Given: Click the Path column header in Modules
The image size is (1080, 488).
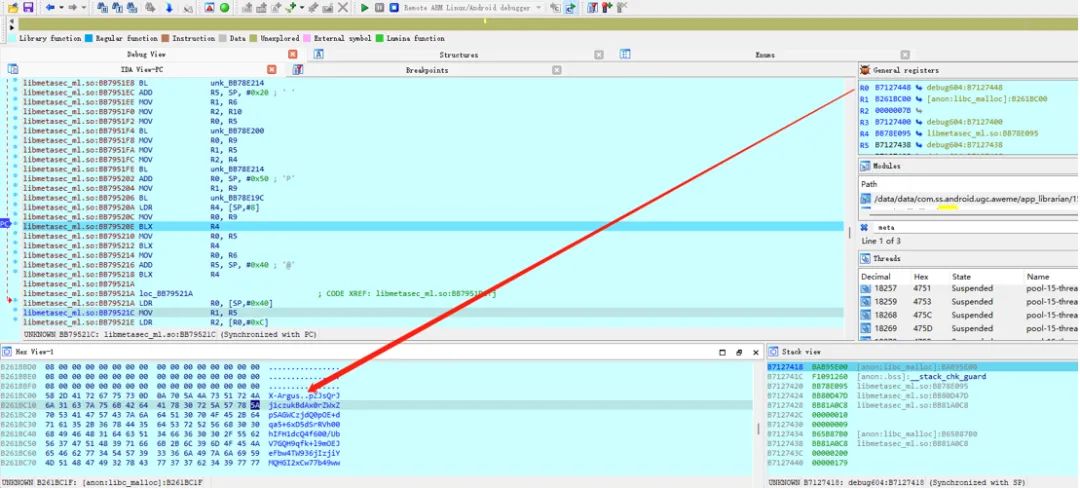Looking at the screenshot, I should click(869, 184).
